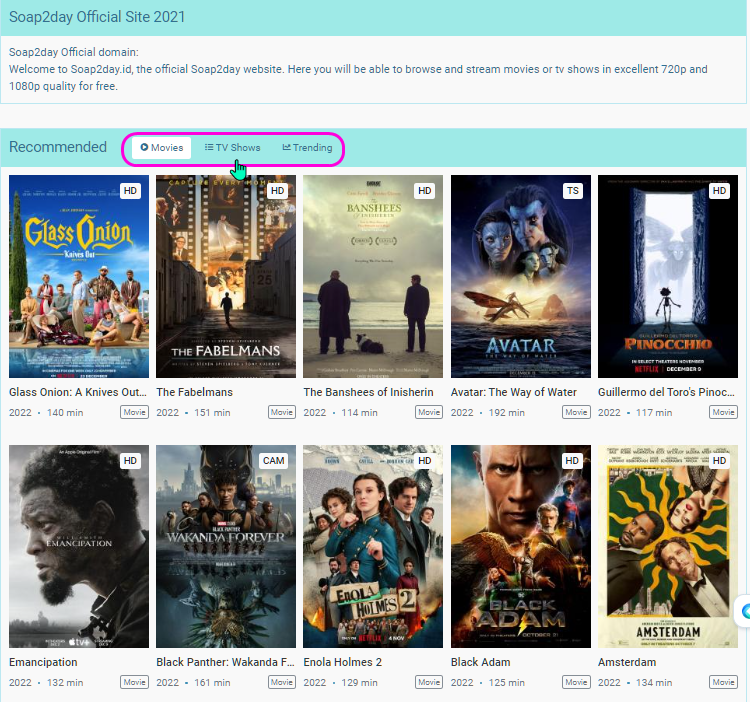This screenshot has height=702, width=750.
Task: Click Movie tag under Wakanda Forever
Action: coord(282,682)
